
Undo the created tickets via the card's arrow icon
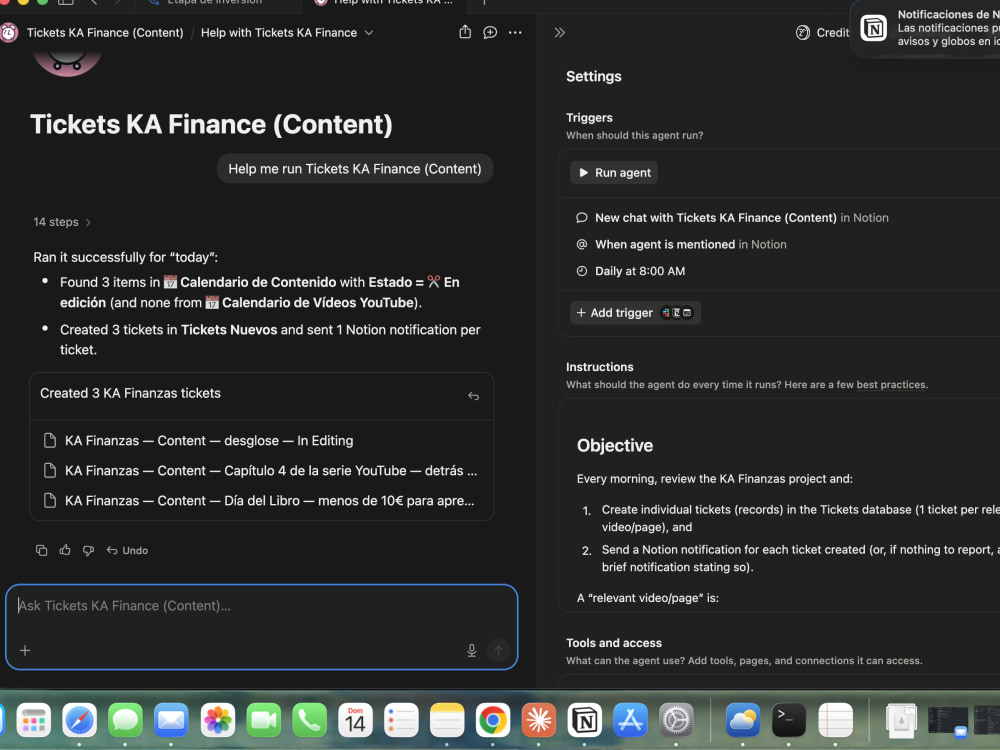coord(473,396)
